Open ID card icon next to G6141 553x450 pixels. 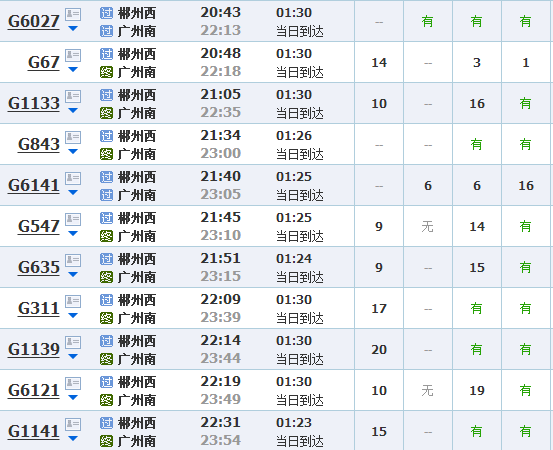pos(73,178)
